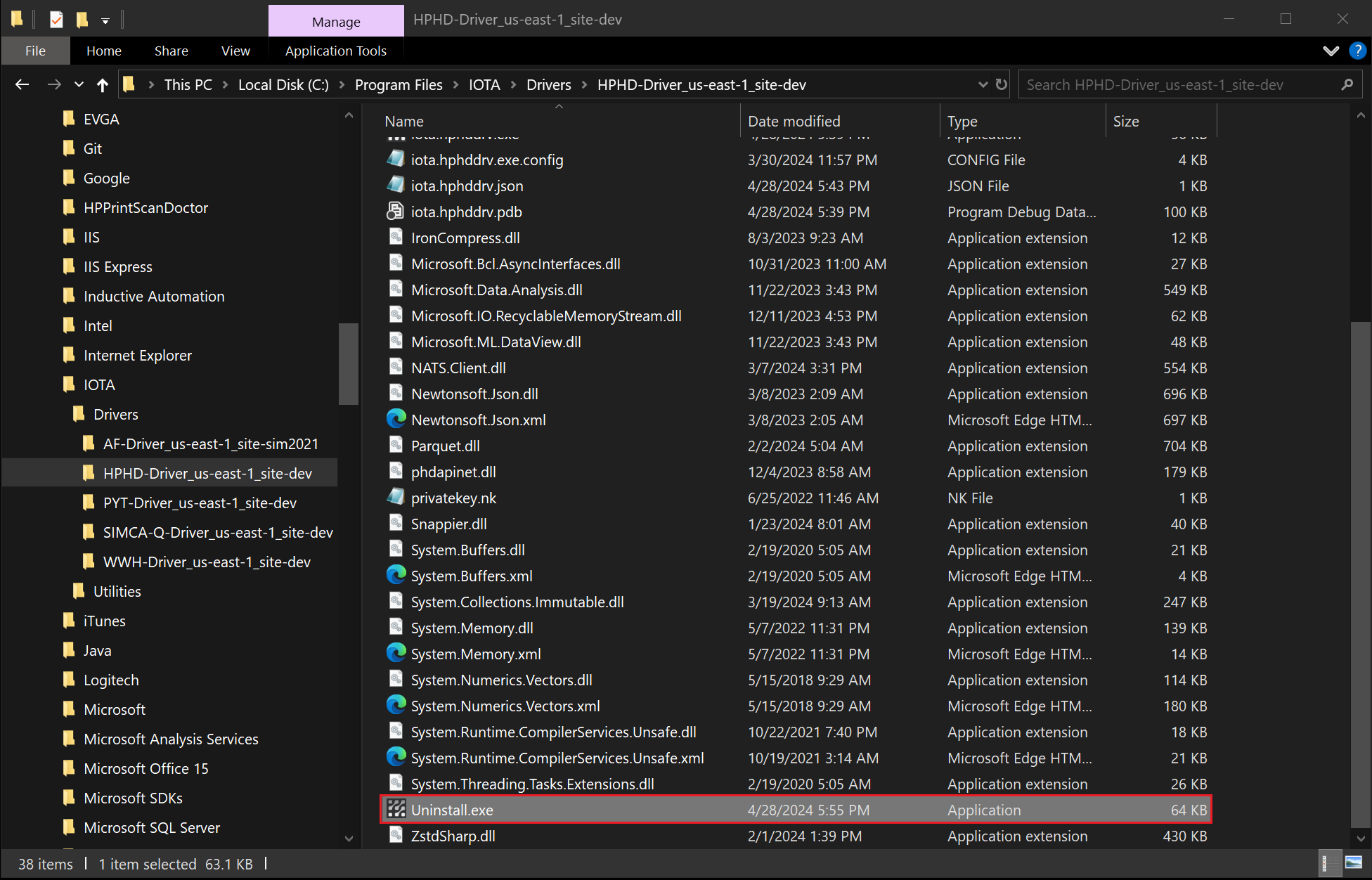Click the navigation pane scrollbar thumb

pos(348,364)
